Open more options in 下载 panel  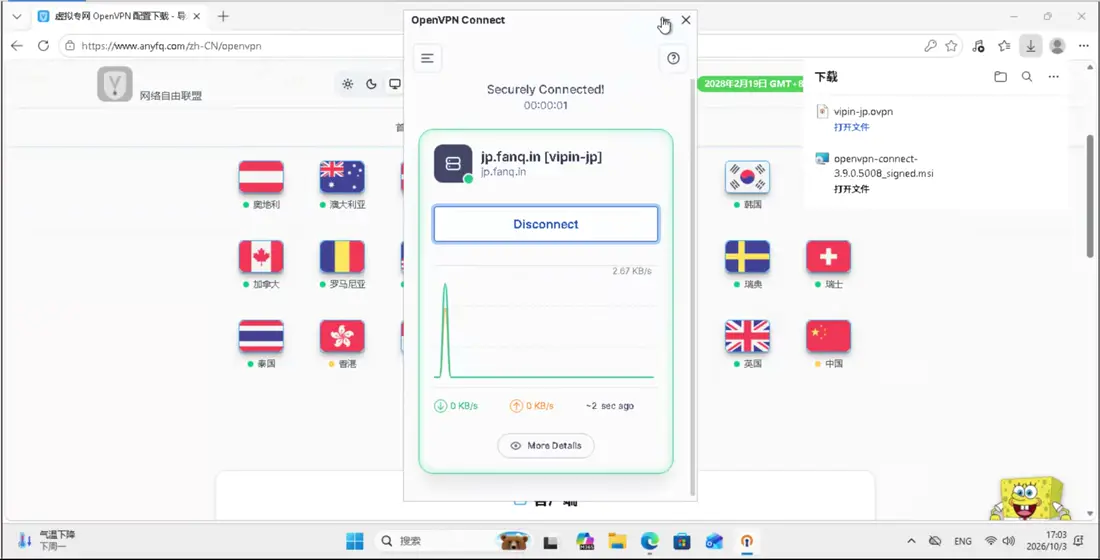tap(1054, 76)
